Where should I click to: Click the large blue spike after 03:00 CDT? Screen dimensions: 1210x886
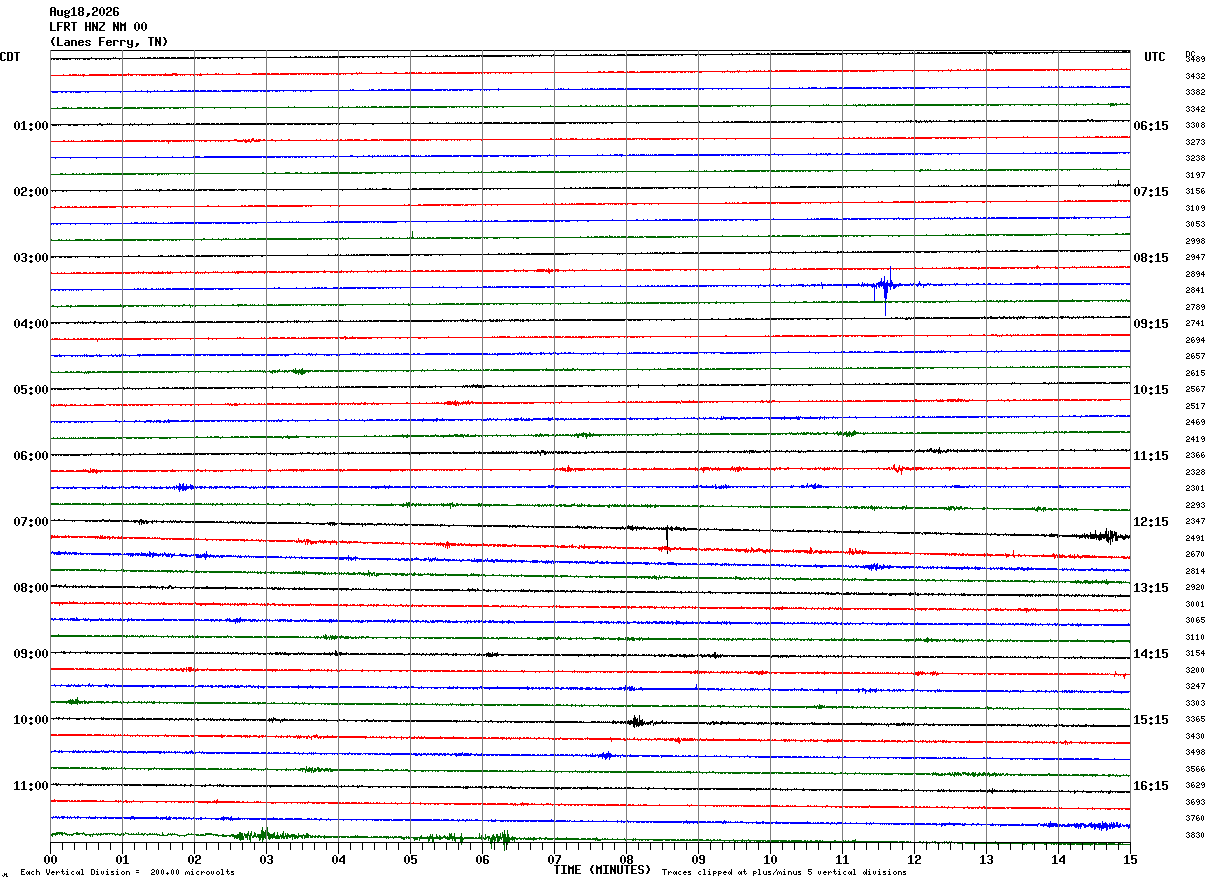click(x=885, y=290)
